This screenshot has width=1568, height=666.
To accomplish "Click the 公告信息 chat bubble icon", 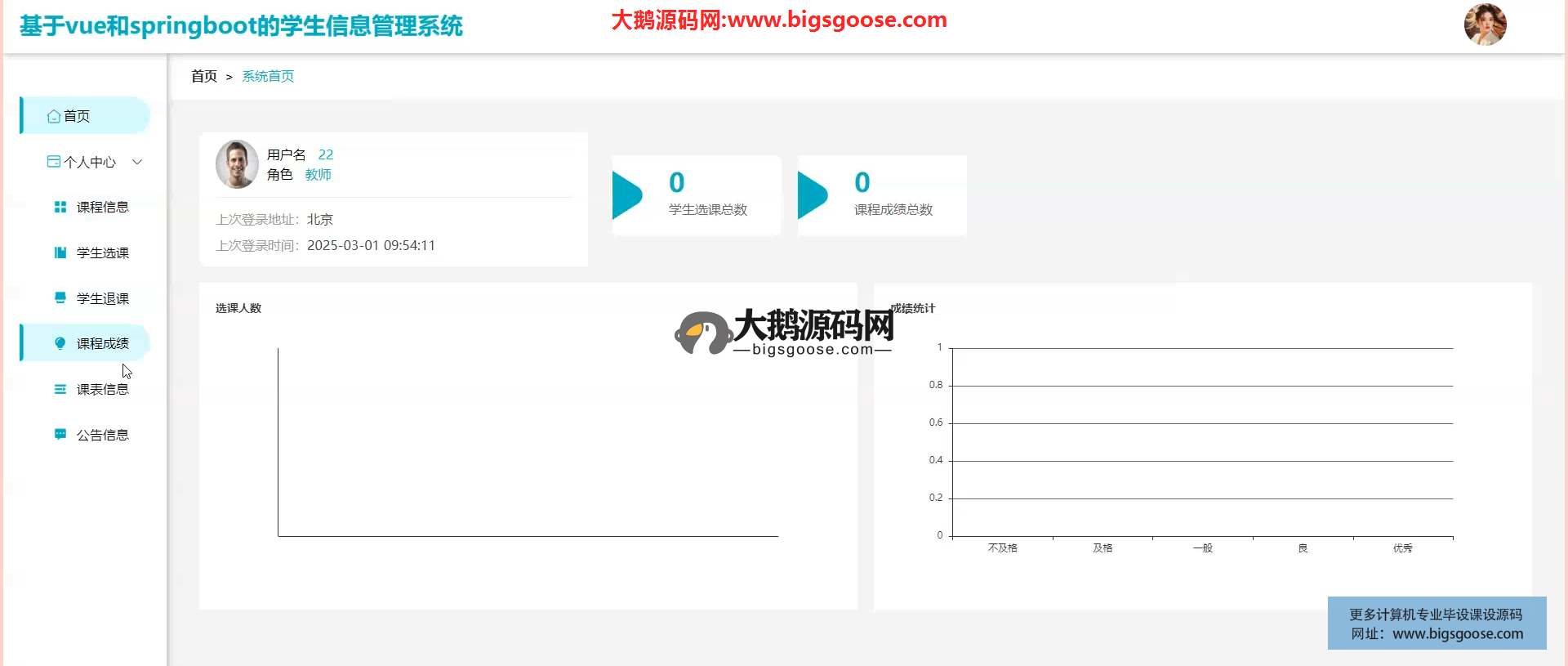I will (x=60, y=435).
